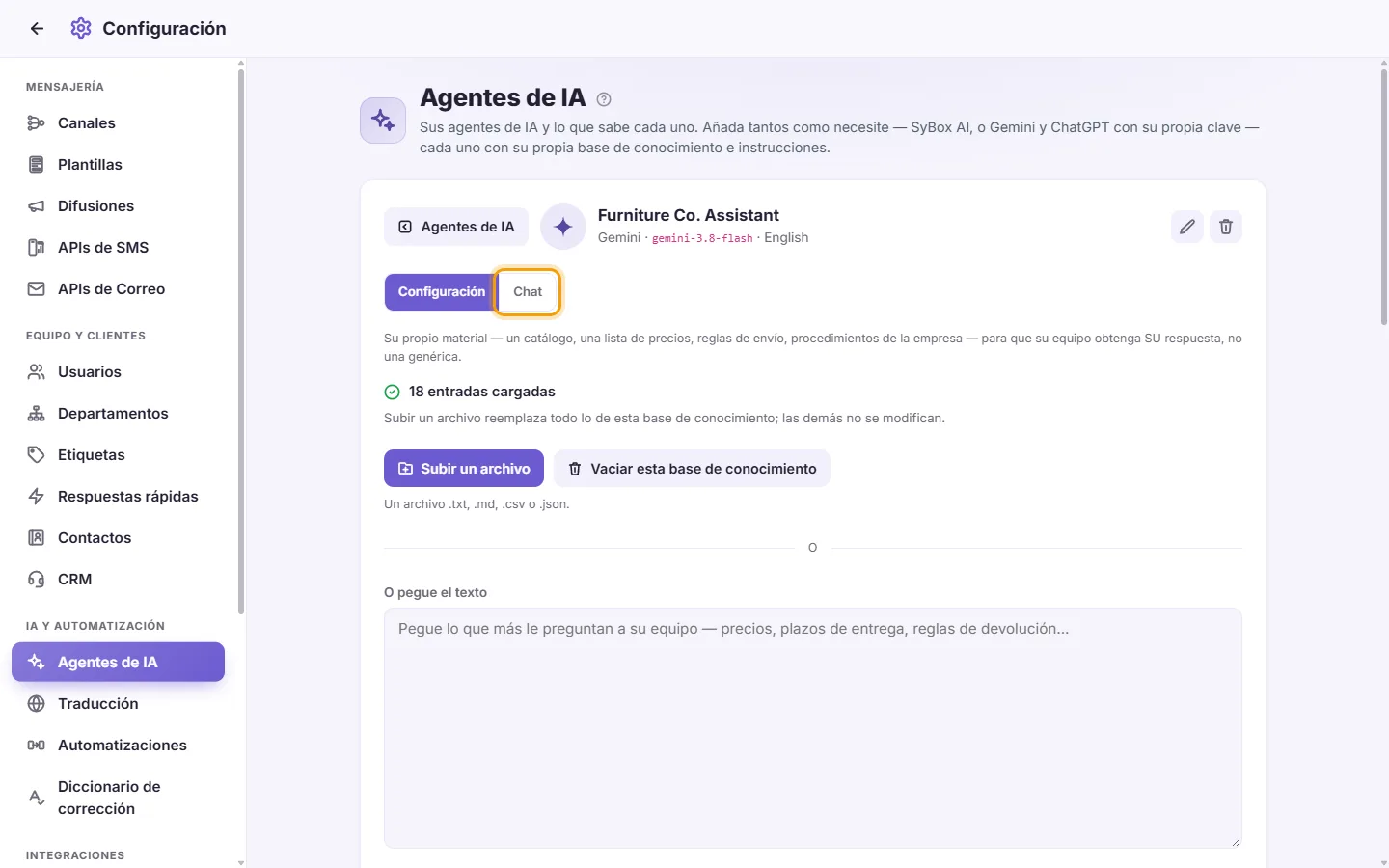The height and width of the screenshot is (868, 1389).
Task: Click the Respuestas rápidas lightning icon
Action: click(x=37, y=497)
